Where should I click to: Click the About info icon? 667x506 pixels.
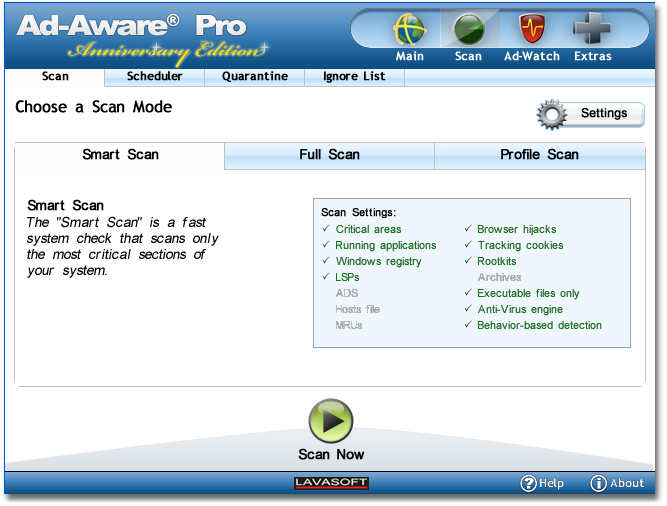click(598, 483)
